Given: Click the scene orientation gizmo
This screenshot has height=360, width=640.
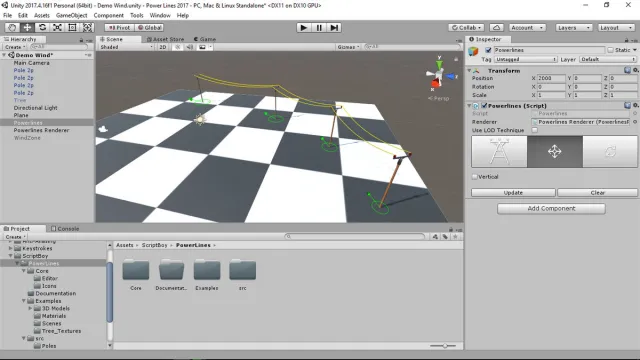Looking at the screenshot, I should click(x=439, y=75).
